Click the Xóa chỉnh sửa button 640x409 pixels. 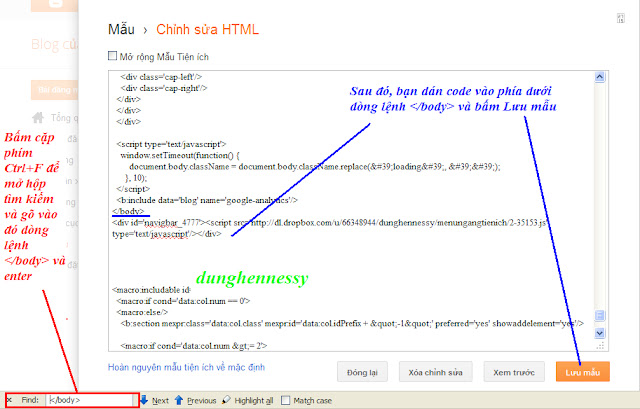pos(436,372)
